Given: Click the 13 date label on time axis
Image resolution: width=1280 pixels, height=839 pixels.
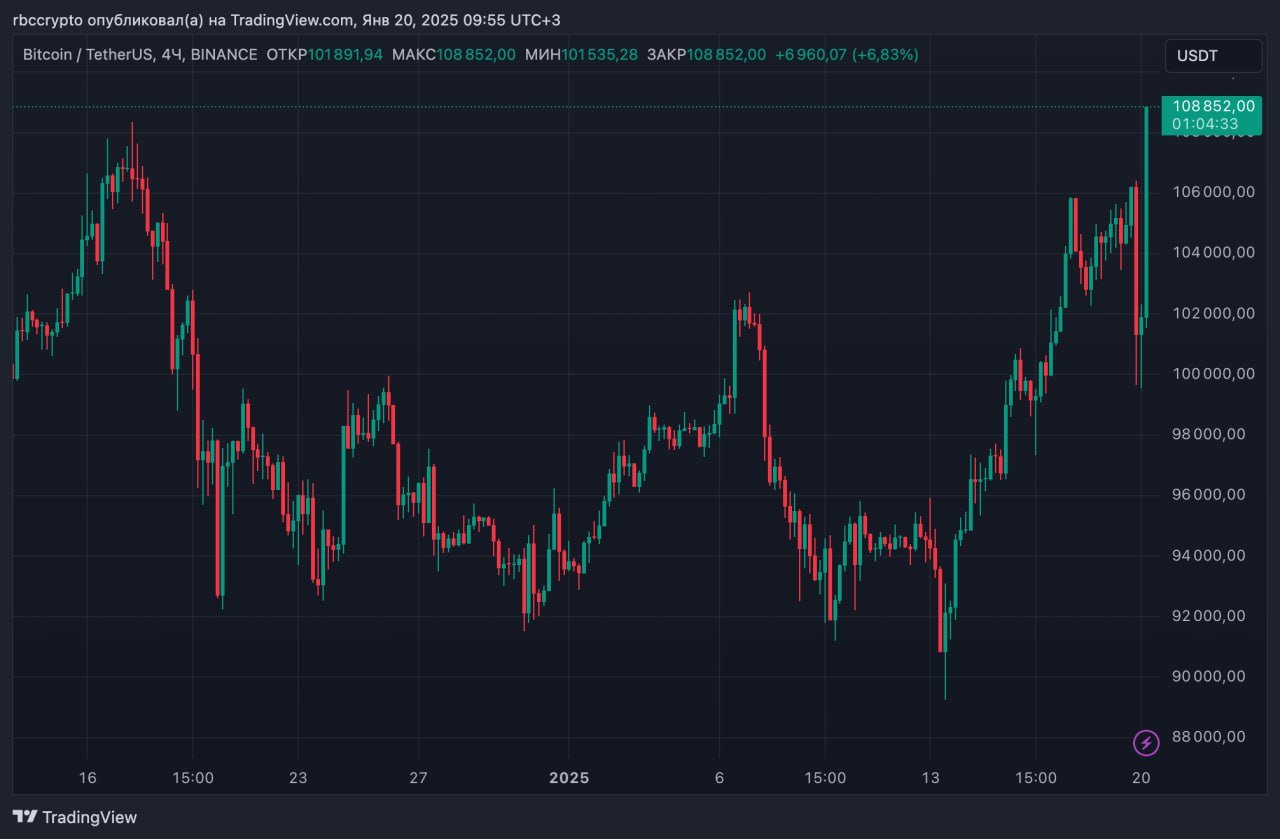Looking at the screenshot, I should (x=929, y=778).
